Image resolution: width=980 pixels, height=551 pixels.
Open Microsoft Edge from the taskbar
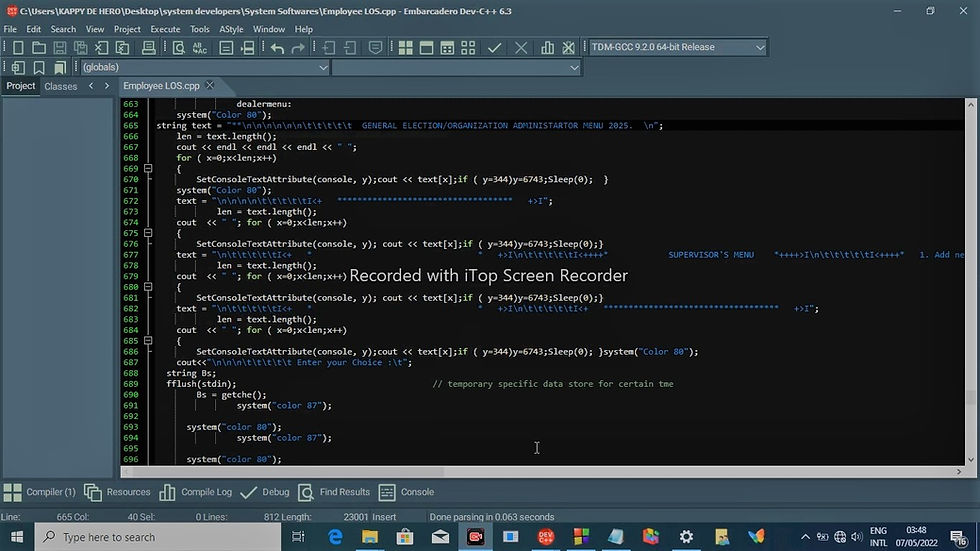tap(335, 537)
